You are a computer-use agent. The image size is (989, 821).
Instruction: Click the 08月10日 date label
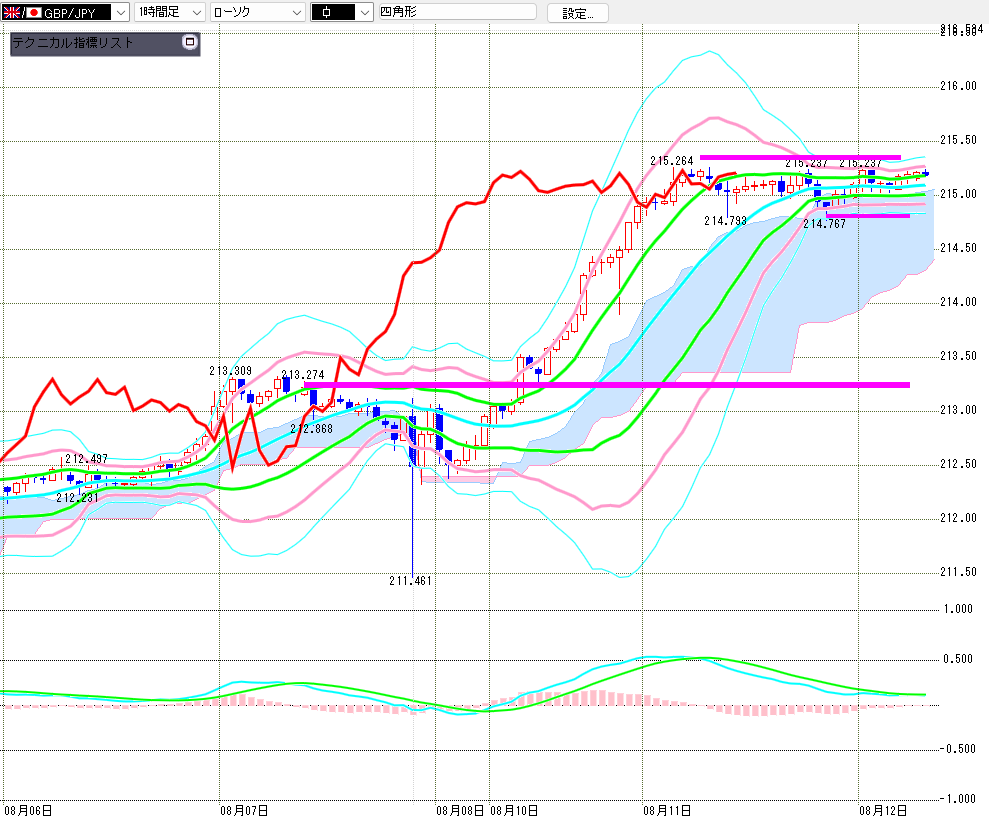click(514, 810)
